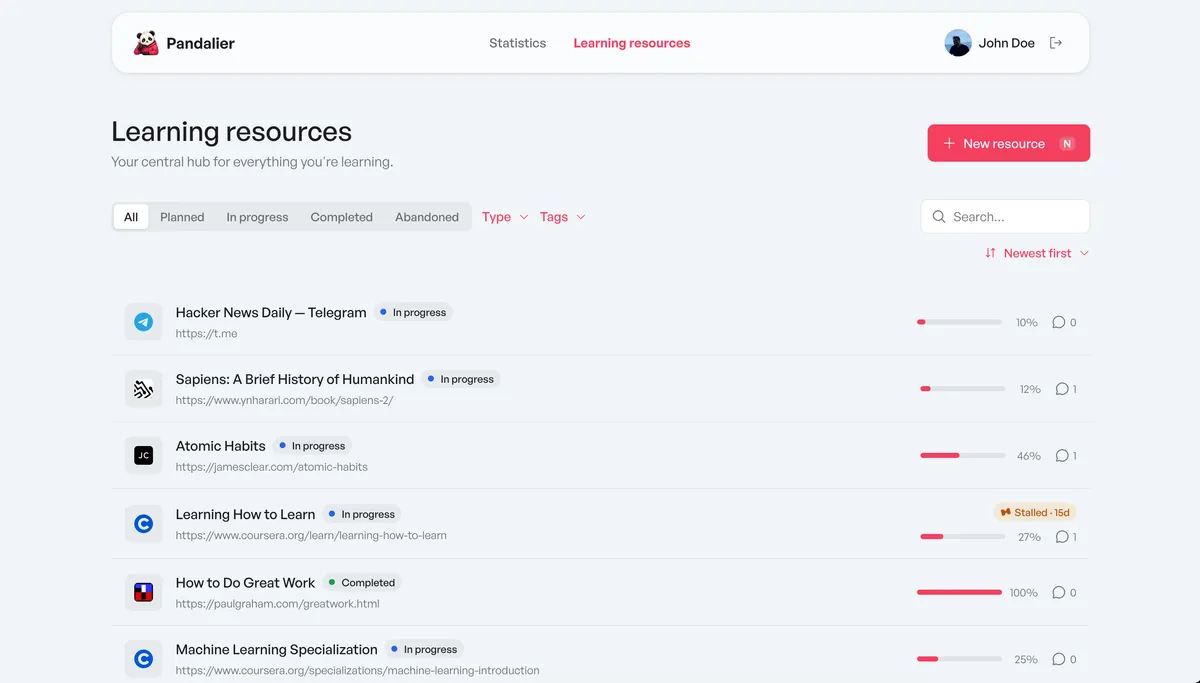Click the logout icon beside John Doe

point(1055,43)
